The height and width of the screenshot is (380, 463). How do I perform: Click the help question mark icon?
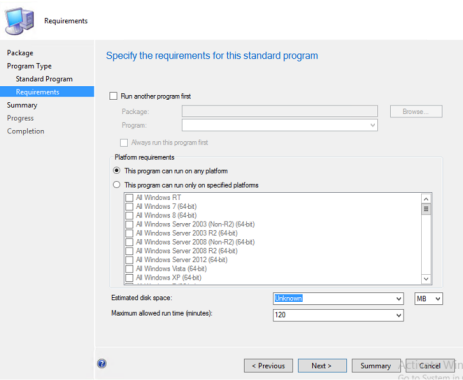(102, 363)
